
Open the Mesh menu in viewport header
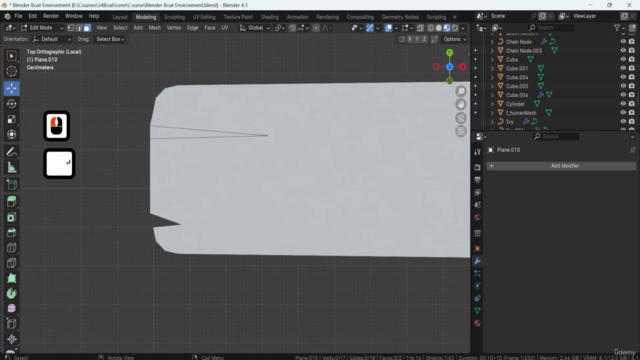pyautogui.click(x=155, y=28)
